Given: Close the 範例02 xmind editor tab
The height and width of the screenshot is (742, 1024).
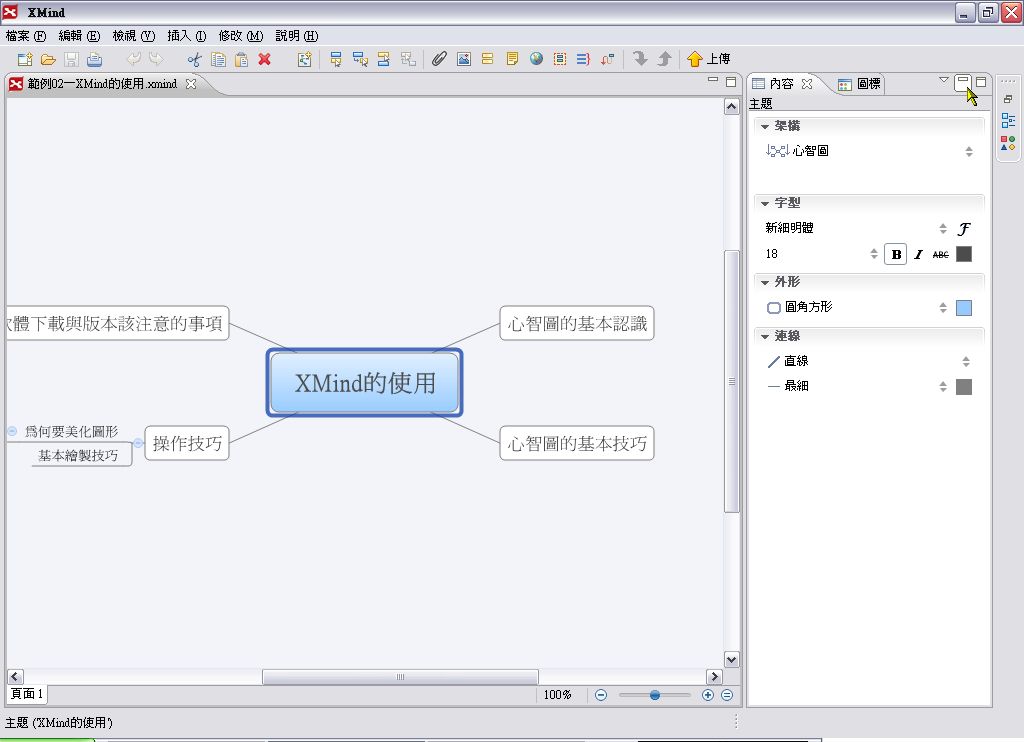Looking at the screenshot, I should 191,84.
